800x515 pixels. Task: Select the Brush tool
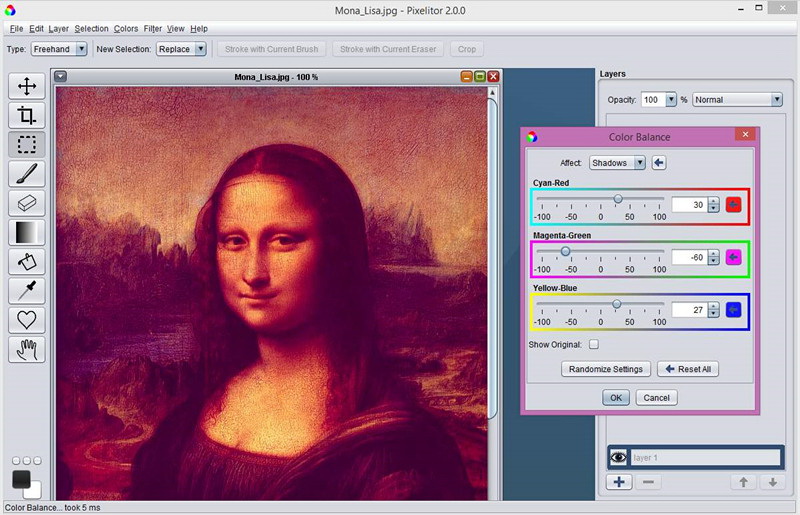pos(27,174)
